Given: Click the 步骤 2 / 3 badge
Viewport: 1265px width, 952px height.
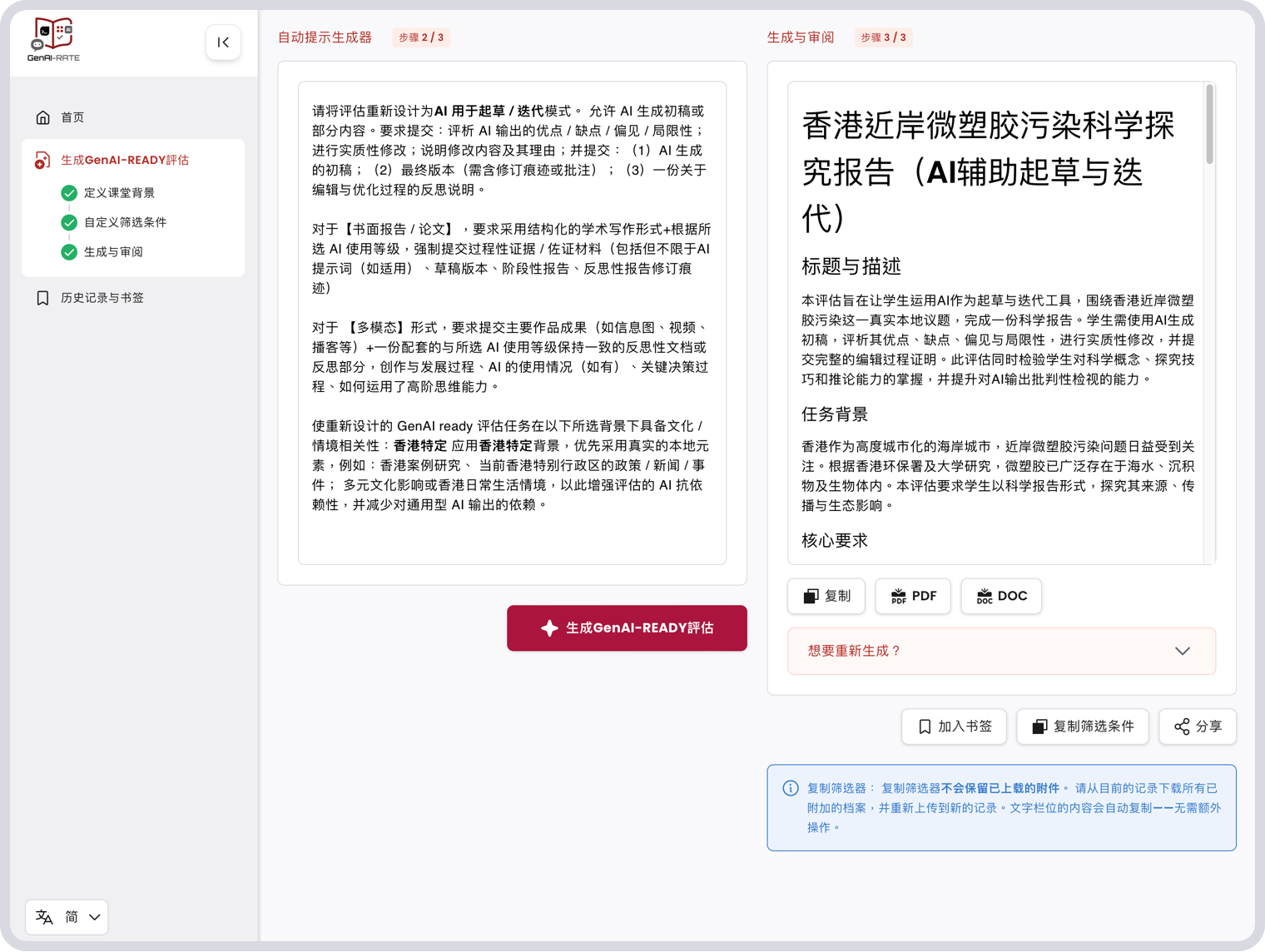Looking at the screenshot, I should click(421, 37).
